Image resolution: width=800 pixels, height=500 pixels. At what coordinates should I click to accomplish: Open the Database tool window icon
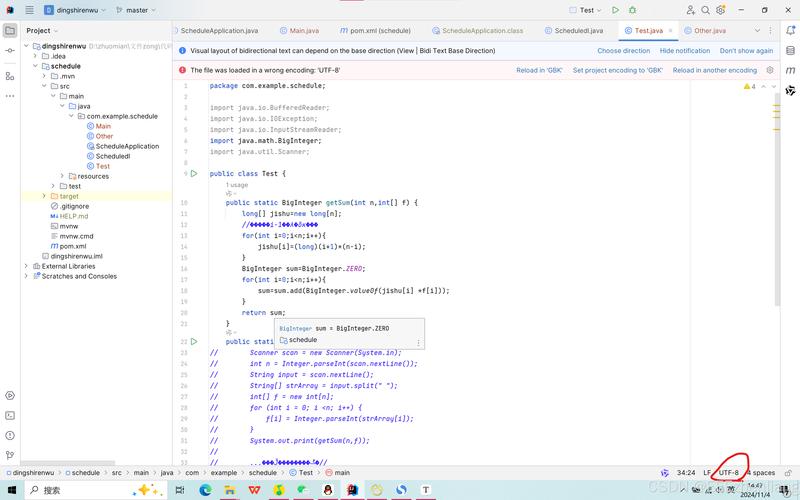point(790,51)
